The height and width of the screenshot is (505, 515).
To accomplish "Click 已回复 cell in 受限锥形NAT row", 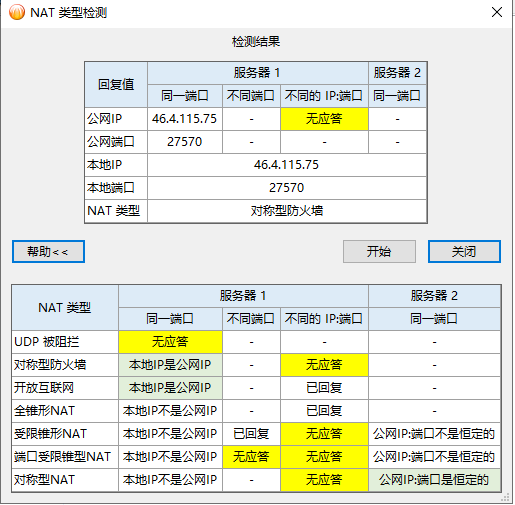I will tap(251, 434).
